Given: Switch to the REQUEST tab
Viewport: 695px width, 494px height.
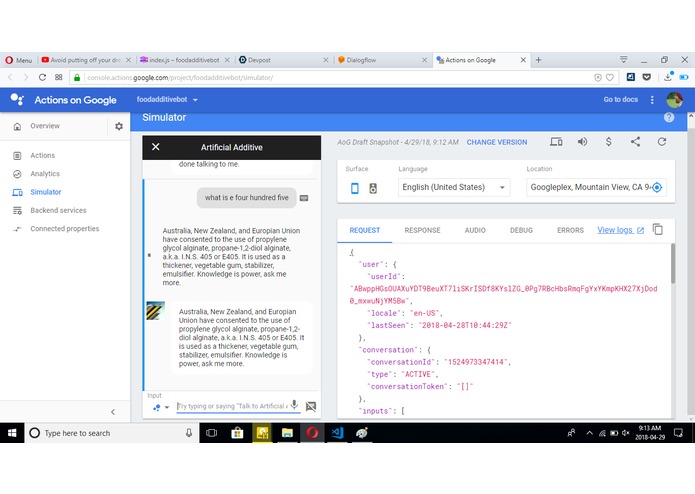Looking at the screenshot, I should click(x=365, y=230).
